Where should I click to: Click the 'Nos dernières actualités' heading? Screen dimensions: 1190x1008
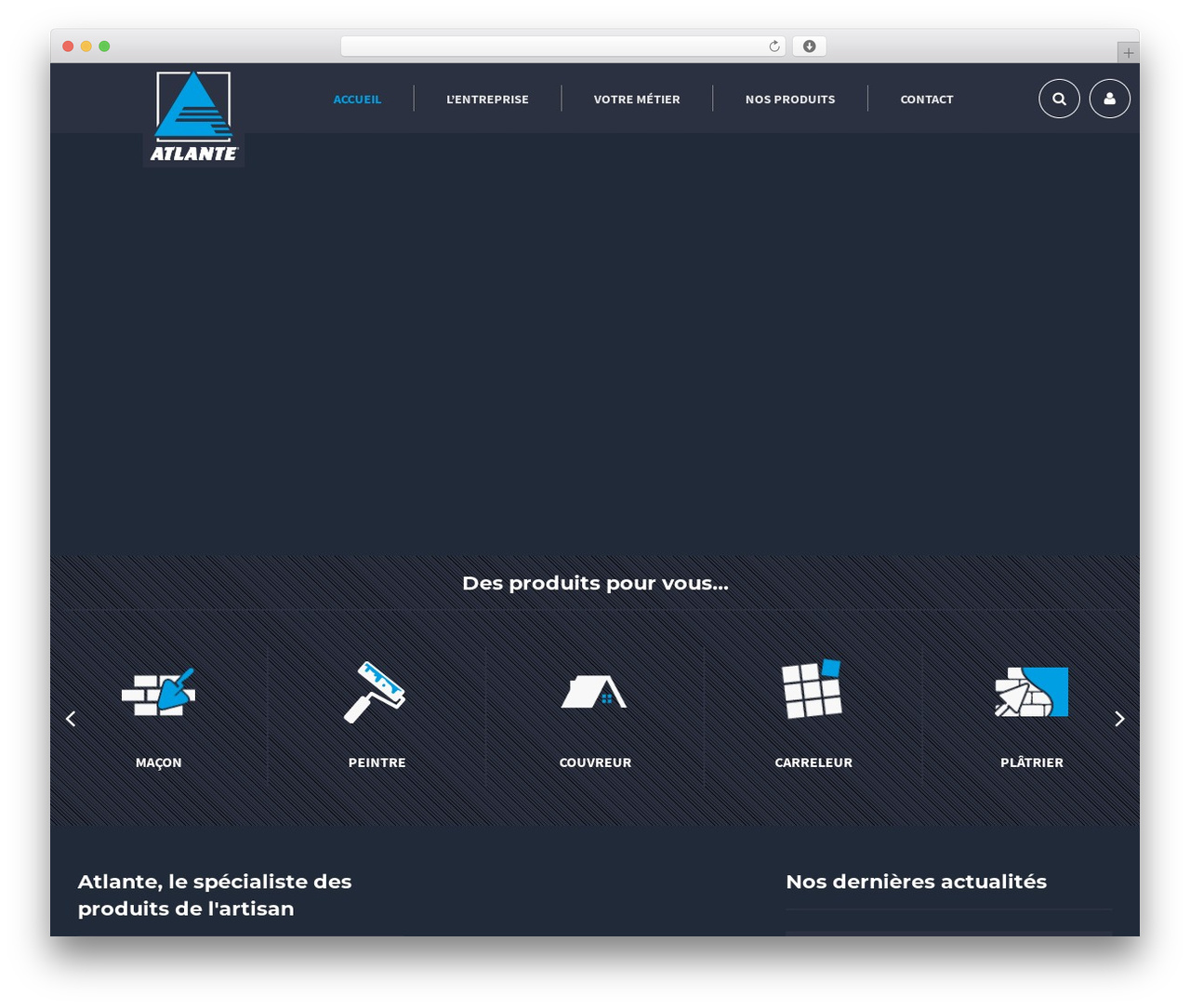(x=916, y=882)
